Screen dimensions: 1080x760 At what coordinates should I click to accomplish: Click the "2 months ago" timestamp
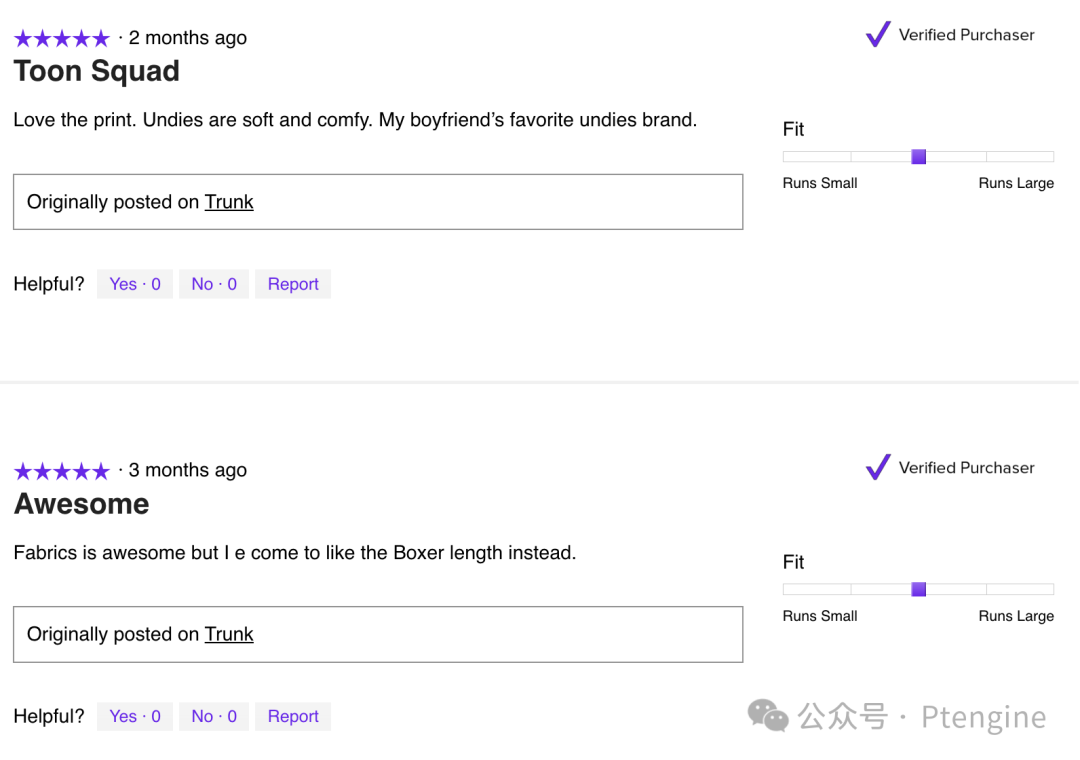(188, 38)
